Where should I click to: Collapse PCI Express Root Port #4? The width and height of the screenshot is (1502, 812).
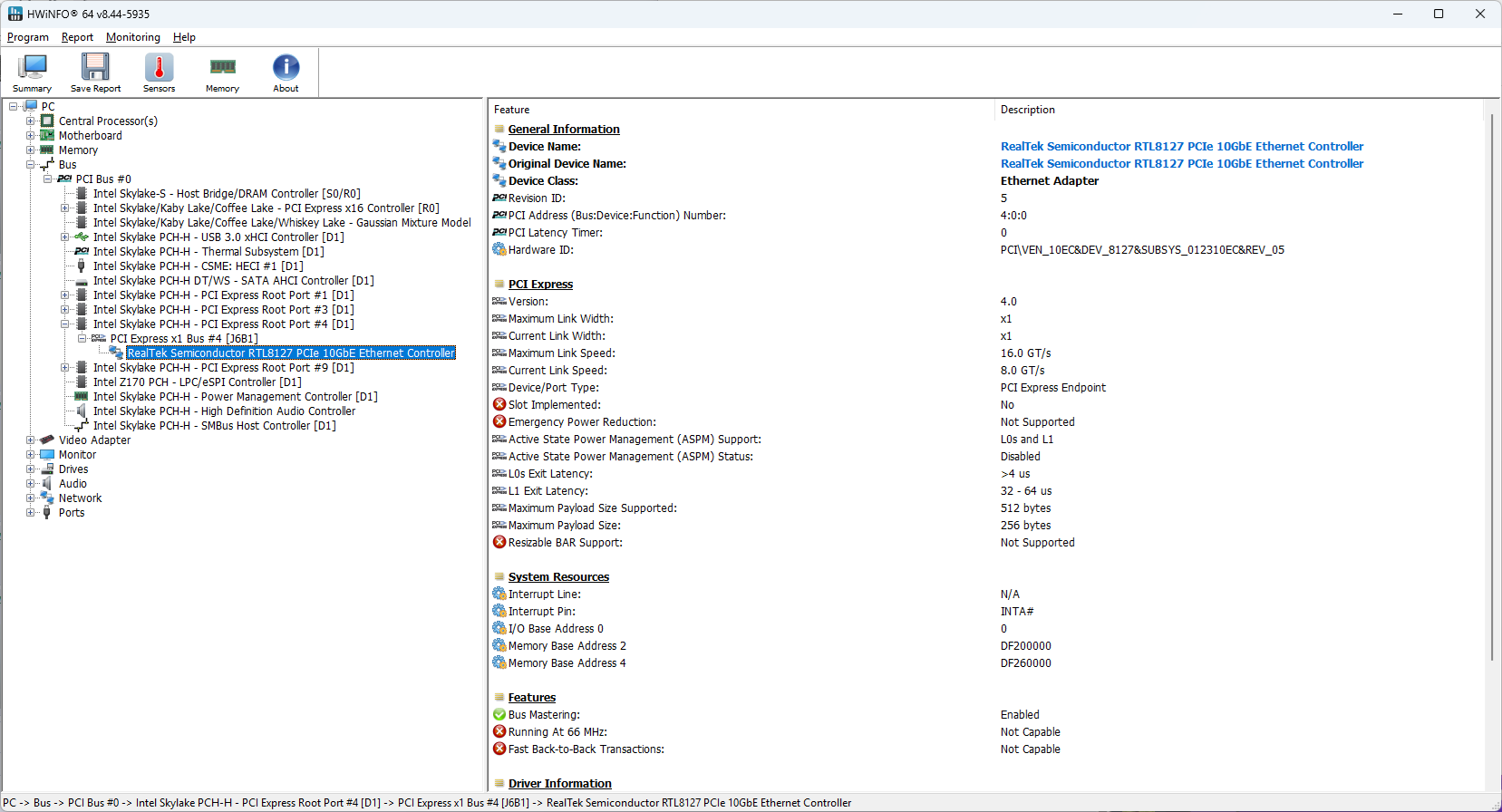(x=65, y=324)
